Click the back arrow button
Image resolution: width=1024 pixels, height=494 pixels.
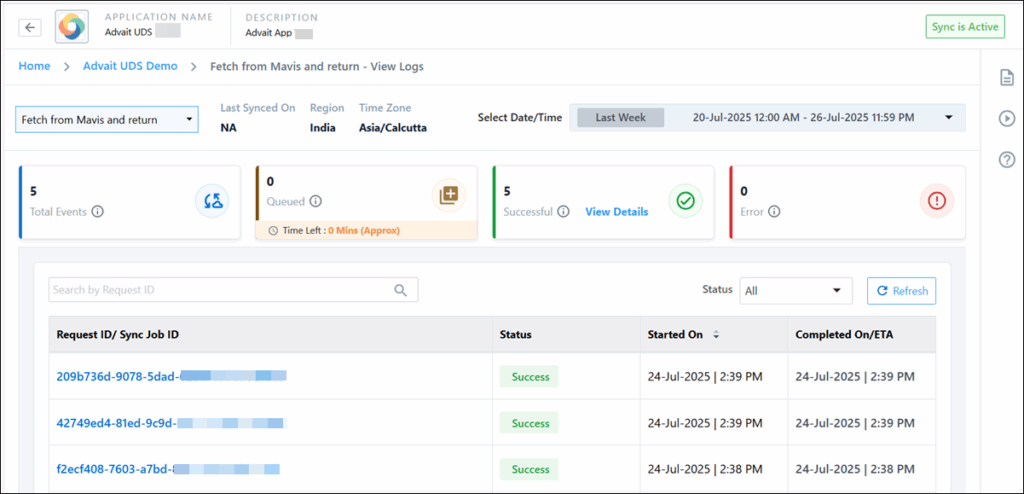coord(30,27)
